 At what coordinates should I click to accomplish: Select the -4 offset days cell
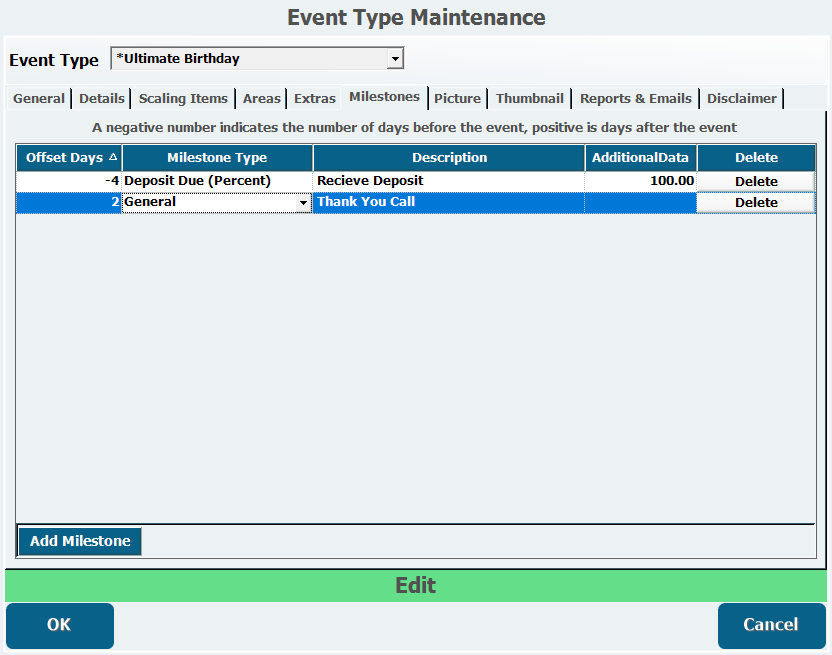click(69, 181)
